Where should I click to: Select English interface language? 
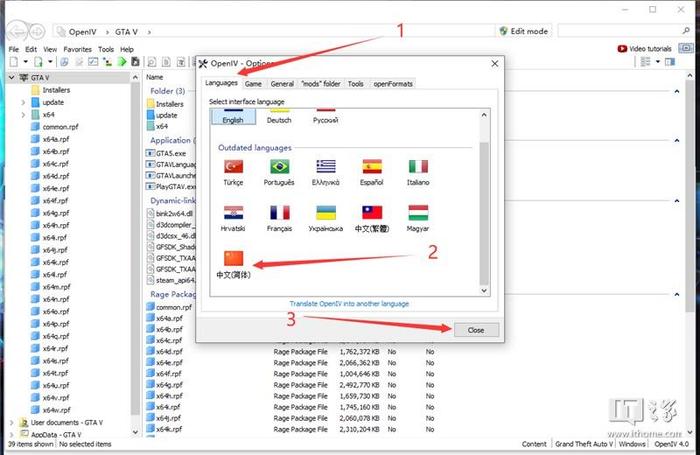[x=233, y=117]
